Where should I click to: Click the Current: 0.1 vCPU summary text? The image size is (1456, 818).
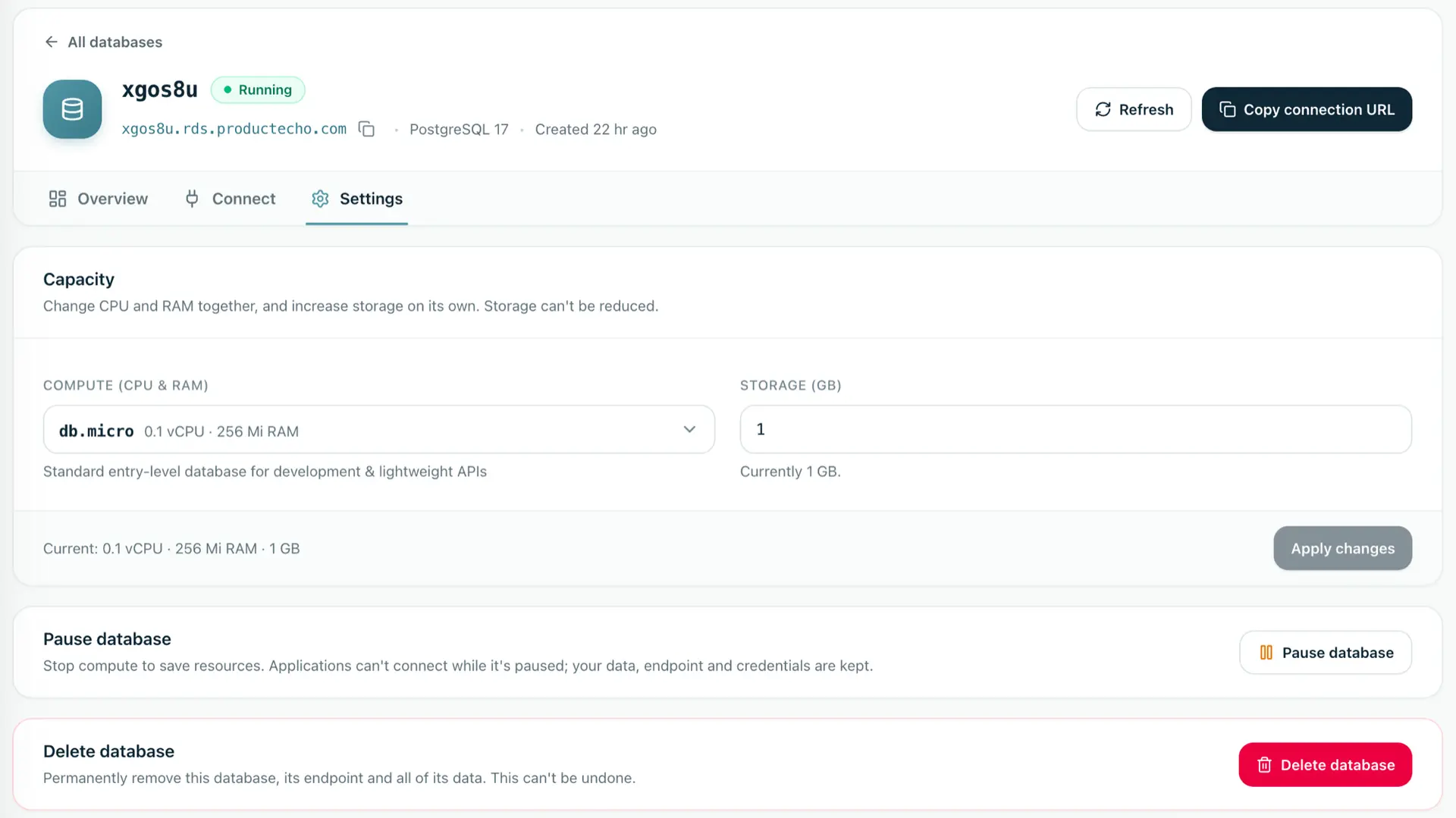tap(171, 548)
